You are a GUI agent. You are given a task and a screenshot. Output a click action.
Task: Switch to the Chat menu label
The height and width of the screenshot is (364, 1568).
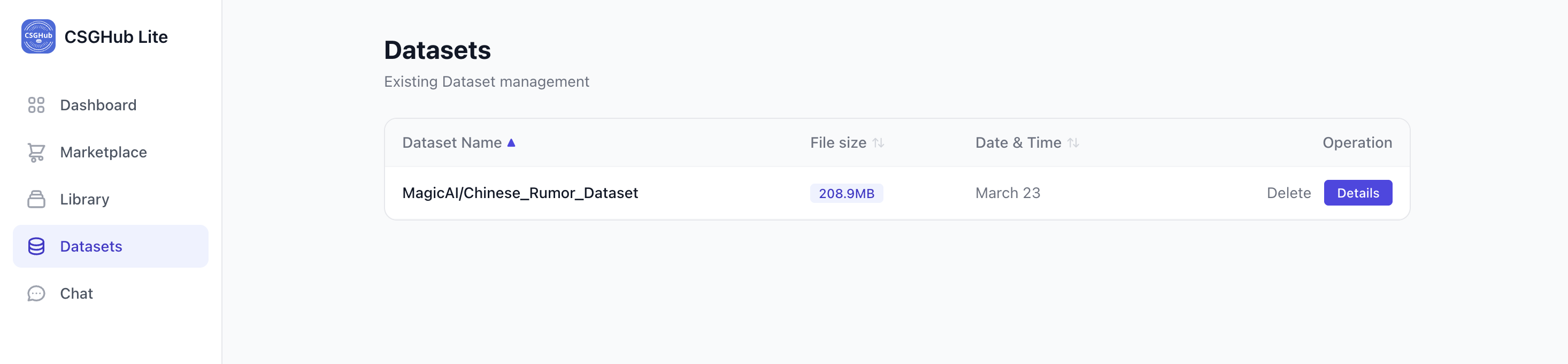click(76, 294)
